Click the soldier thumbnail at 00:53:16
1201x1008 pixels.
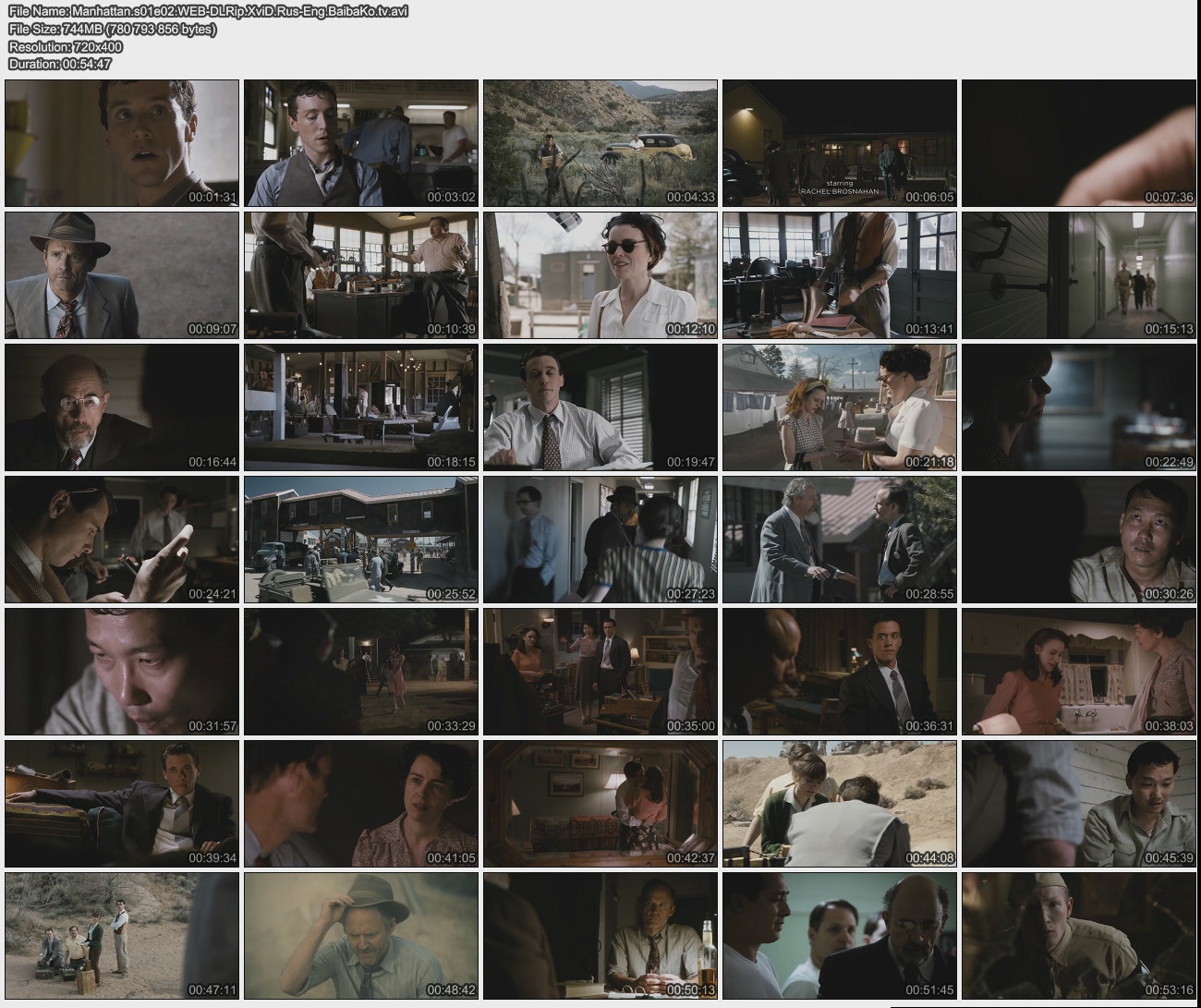(x=1078, y=936)
